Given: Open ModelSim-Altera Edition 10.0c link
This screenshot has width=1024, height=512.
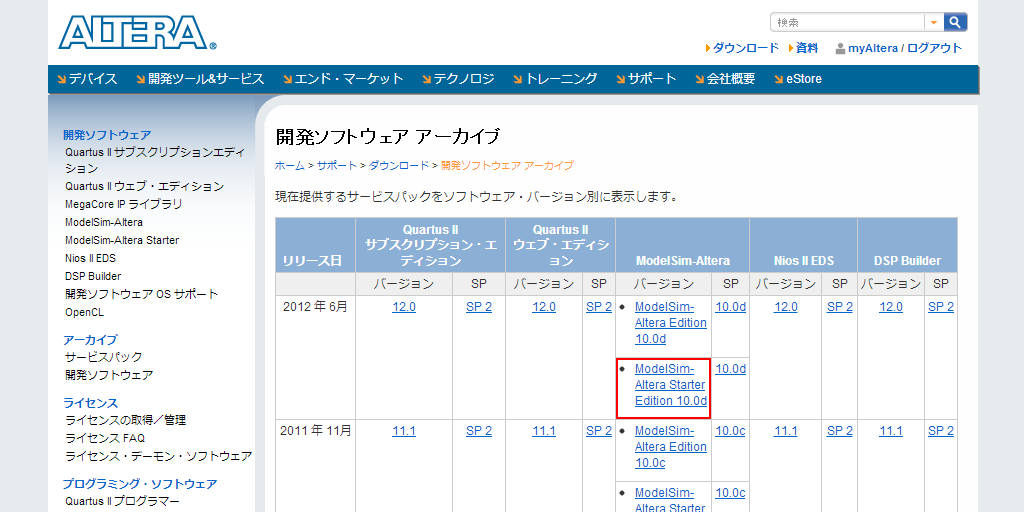Looking at the screenshot, I should coord(671,447).
